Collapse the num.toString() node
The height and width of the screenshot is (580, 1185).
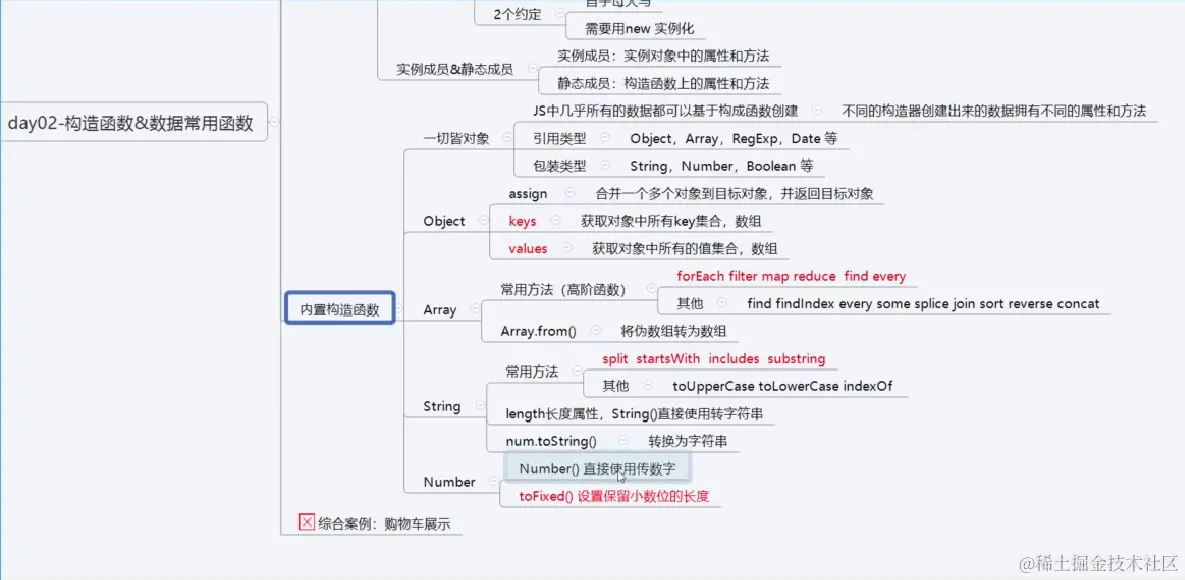point(623,440)
